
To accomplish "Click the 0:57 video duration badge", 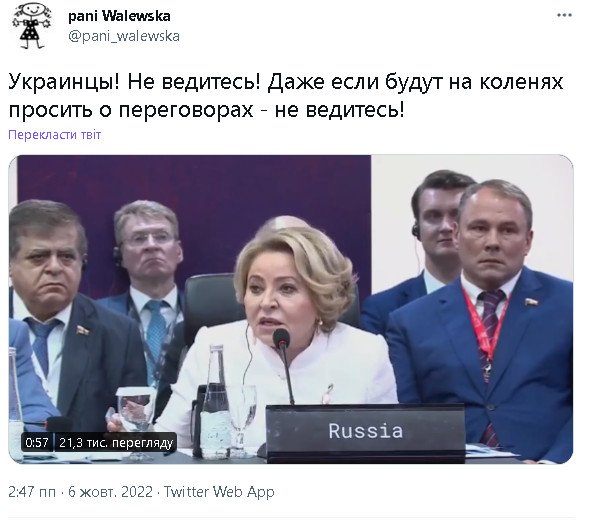I will [x=37, y=442].
